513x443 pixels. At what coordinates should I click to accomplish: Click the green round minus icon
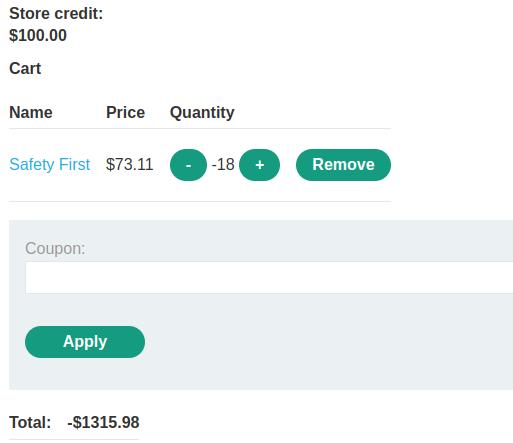[188, 165]
